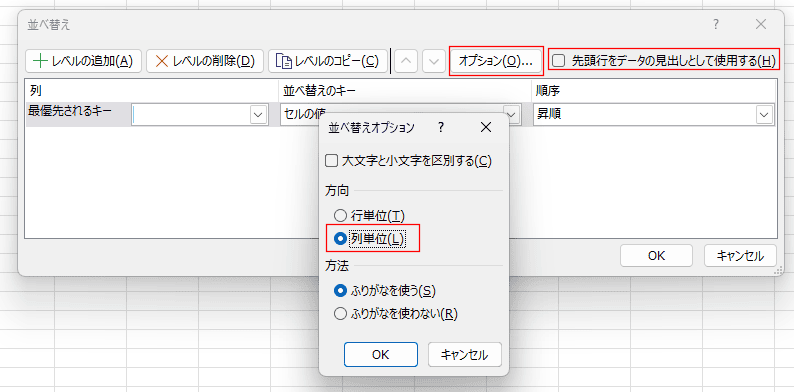Move sort level up with up arrow
Viewport: 794px width, 392px height.
tap(406, 61)
